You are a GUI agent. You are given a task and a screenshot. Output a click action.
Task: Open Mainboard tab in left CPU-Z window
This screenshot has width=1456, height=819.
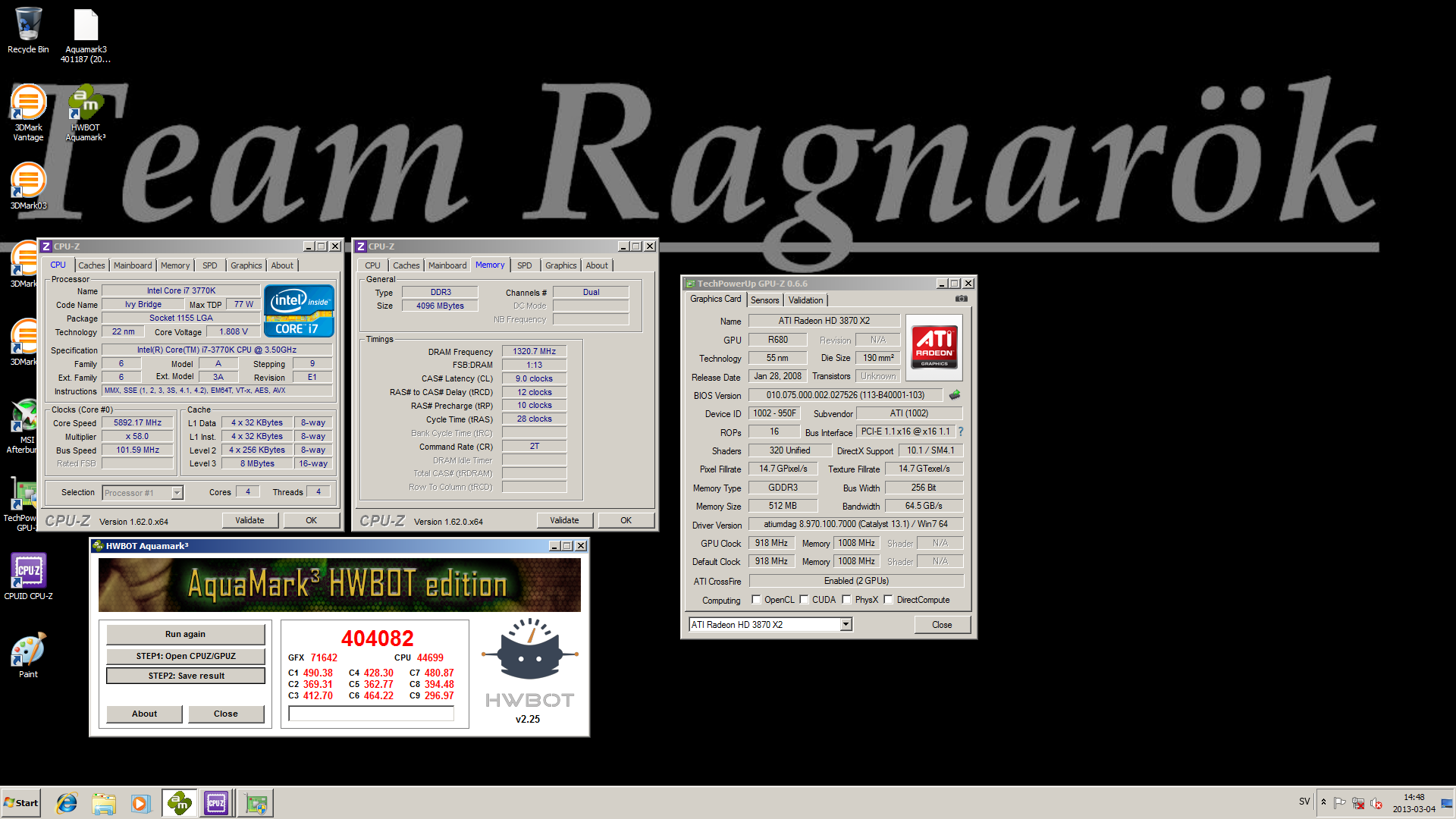coord(133,265)
